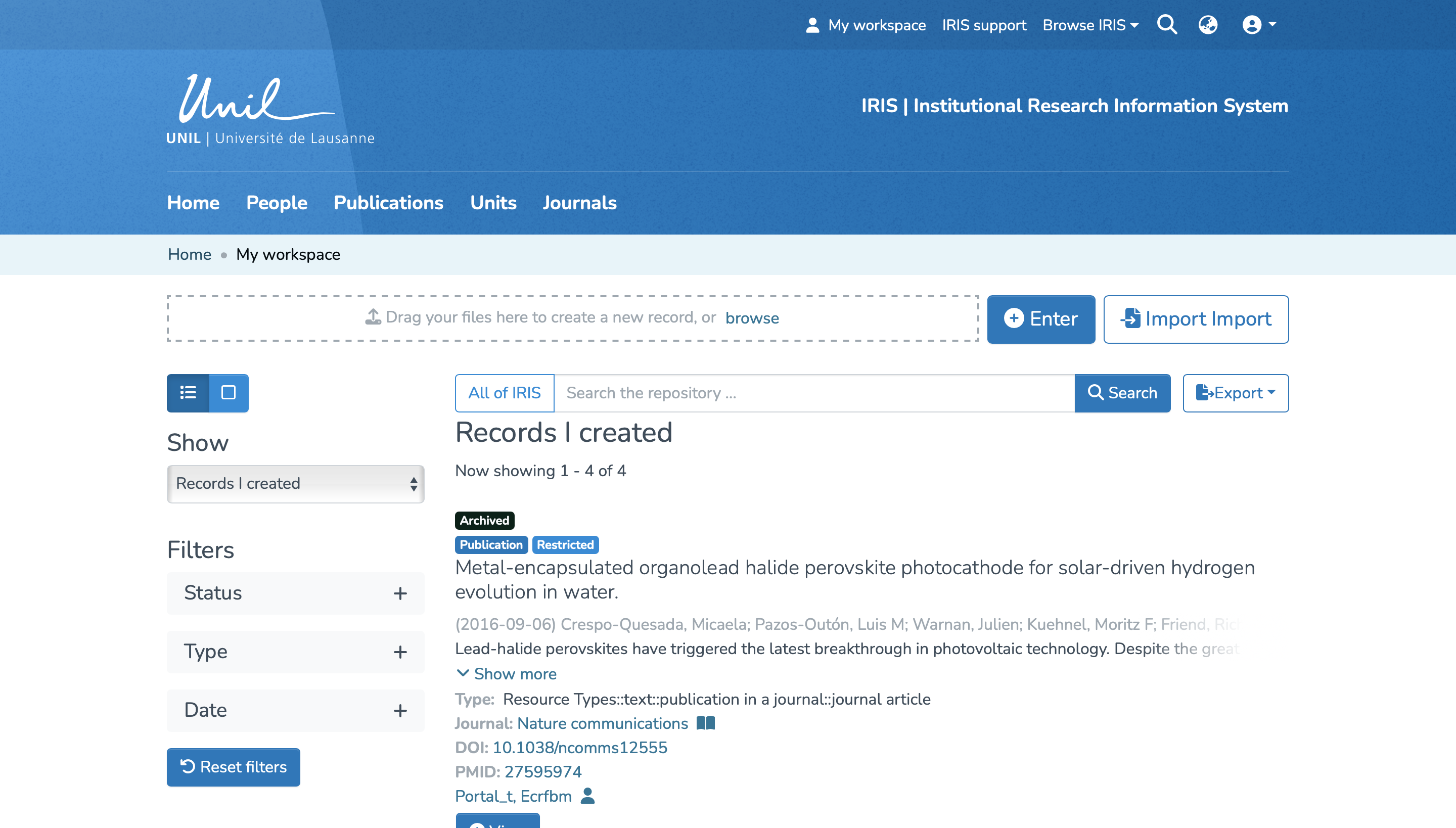Viewport: 1456px width, 828px height.
Task: Click the person icon next to Portal_t, Ecrfbm
Action: tap(587, 796)
